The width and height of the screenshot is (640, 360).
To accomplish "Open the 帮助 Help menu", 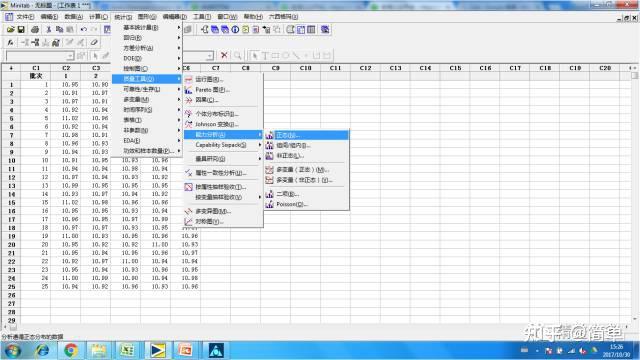I will click(253, 17).
